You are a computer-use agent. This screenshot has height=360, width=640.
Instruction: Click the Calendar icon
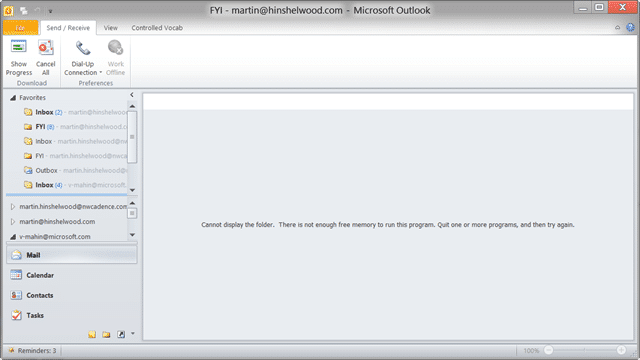[16, 275]
